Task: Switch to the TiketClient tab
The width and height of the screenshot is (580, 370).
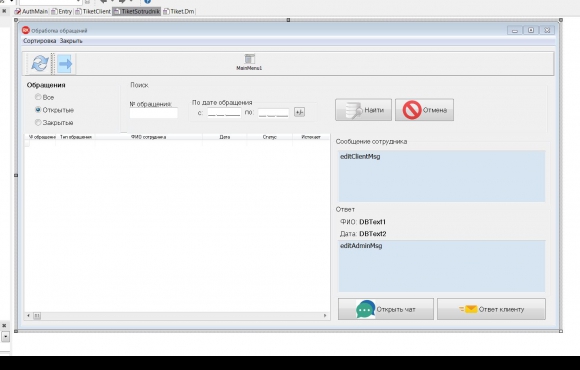Action: [93, 11]
